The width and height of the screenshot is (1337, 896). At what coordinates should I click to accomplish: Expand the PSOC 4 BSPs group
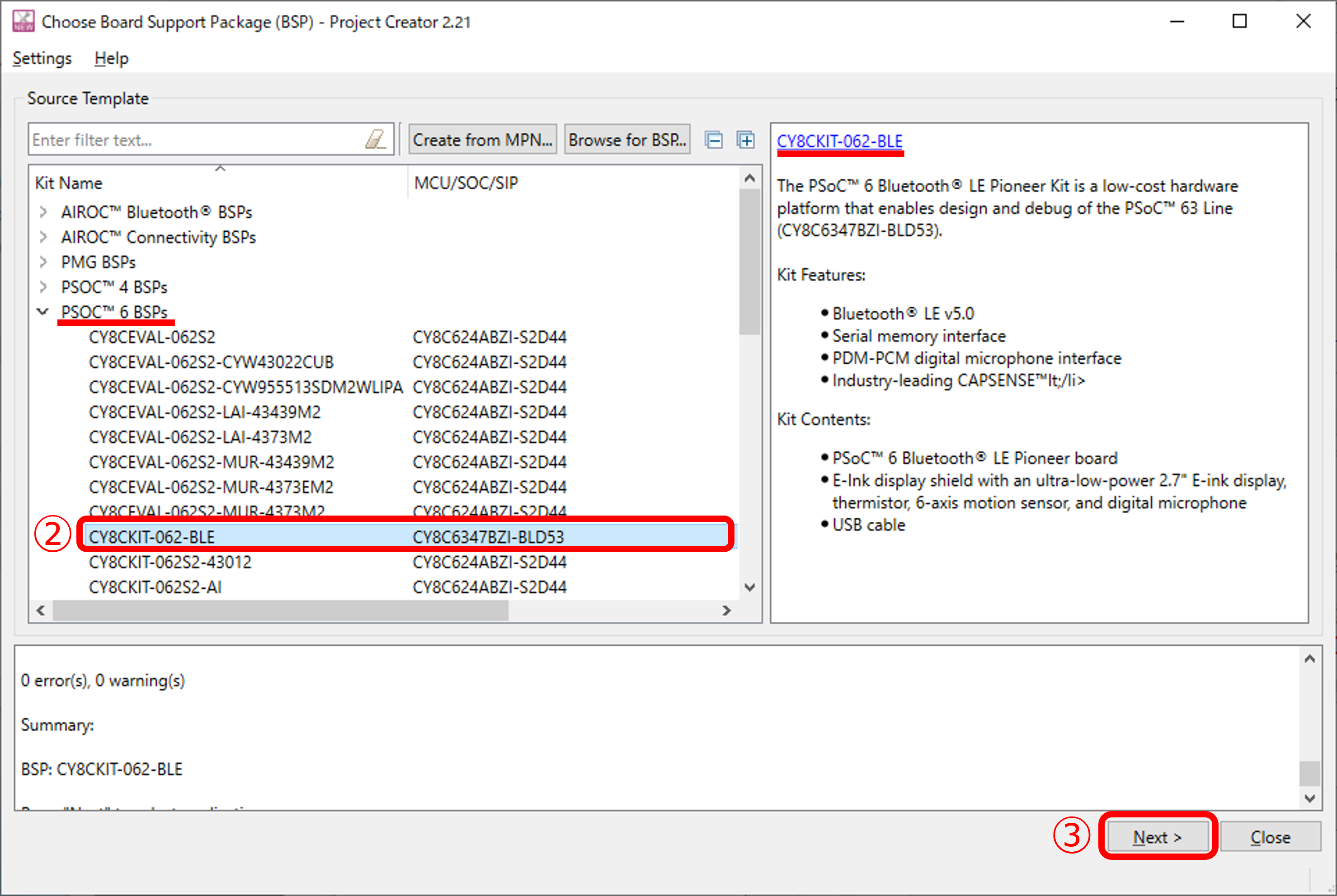(43, 287)
